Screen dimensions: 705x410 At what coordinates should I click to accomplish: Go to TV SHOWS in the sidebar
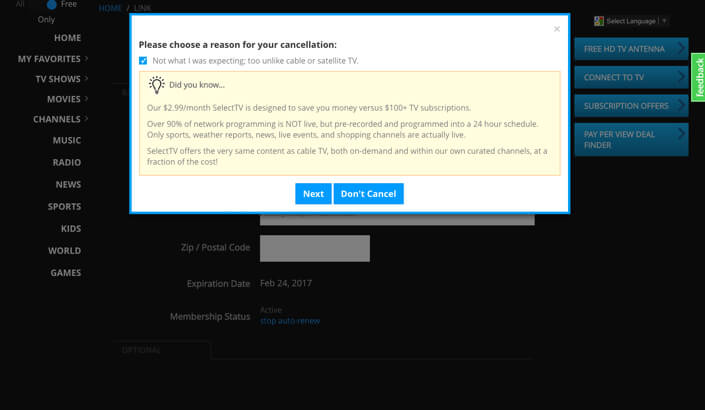[x=58, y=79]
